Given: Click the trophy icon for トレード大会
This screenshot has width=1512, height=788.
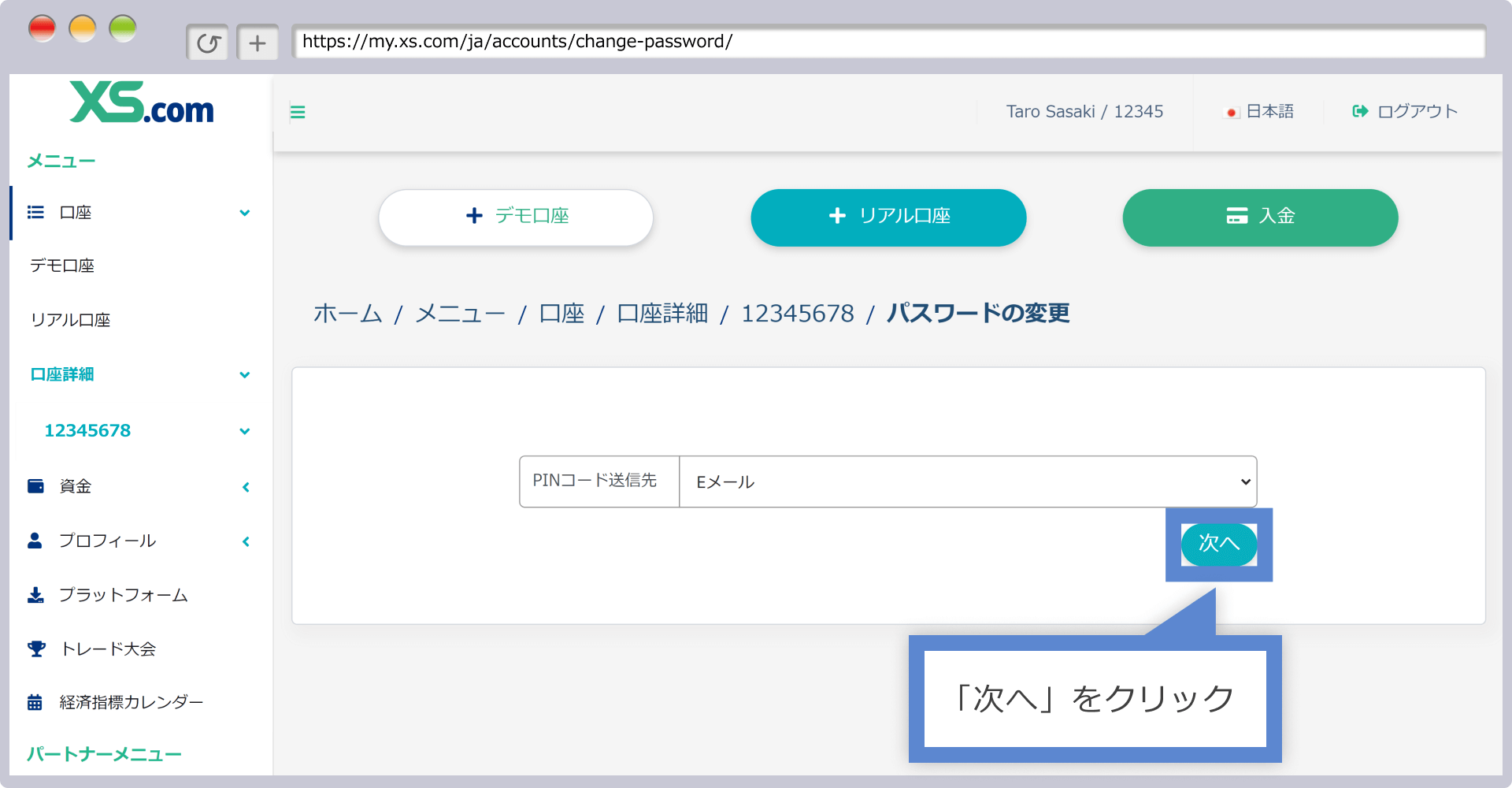Looking at the screenshot, I should click(x=36, y=649).
